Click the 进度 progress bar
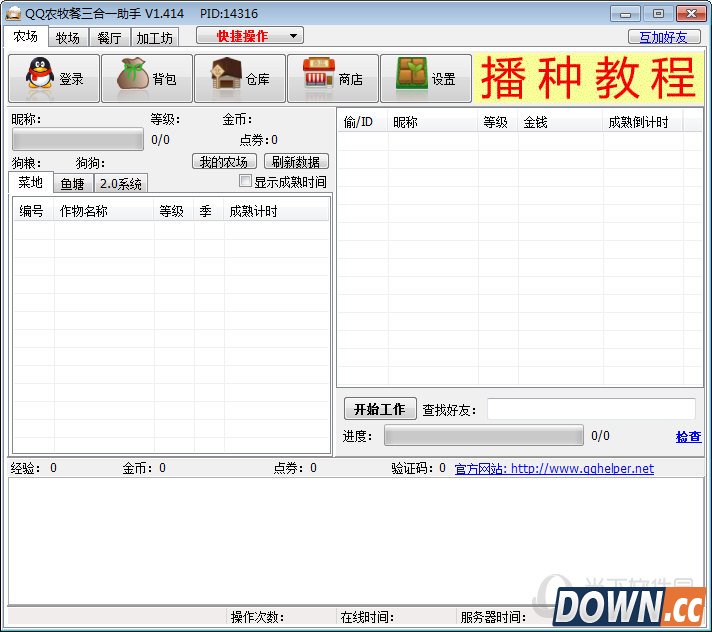Image resolution: width=712 pixels, height=632 pixels. coord(483,436)
